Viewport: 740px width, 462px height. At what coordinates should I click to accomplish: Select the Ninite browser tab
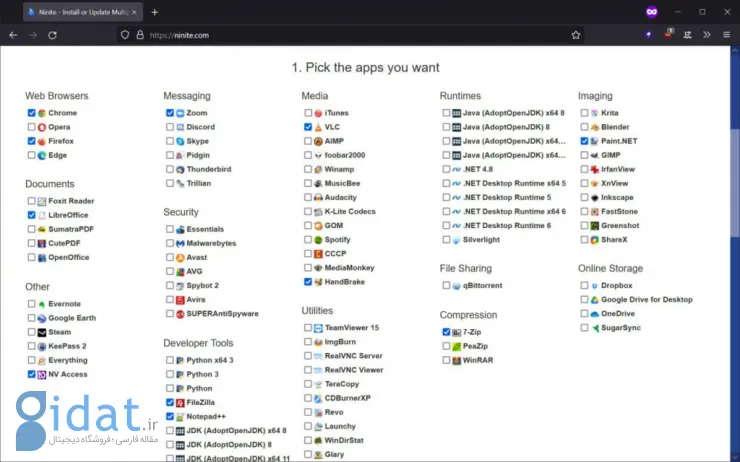[x=83, y=12]
